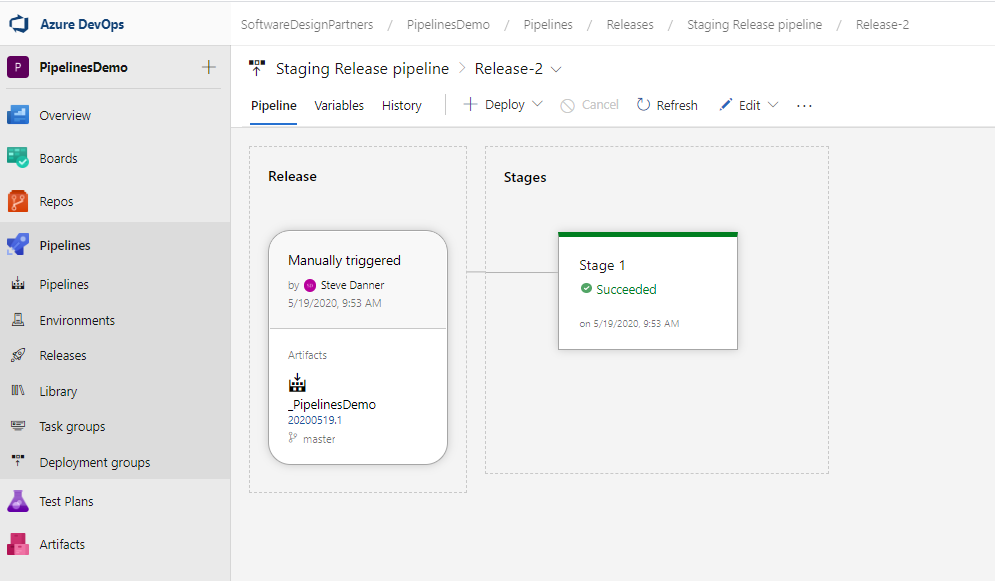Viewport: 995px width, 581px height.
Task: Open Environments under Pipelines
Action: point(77,320)
